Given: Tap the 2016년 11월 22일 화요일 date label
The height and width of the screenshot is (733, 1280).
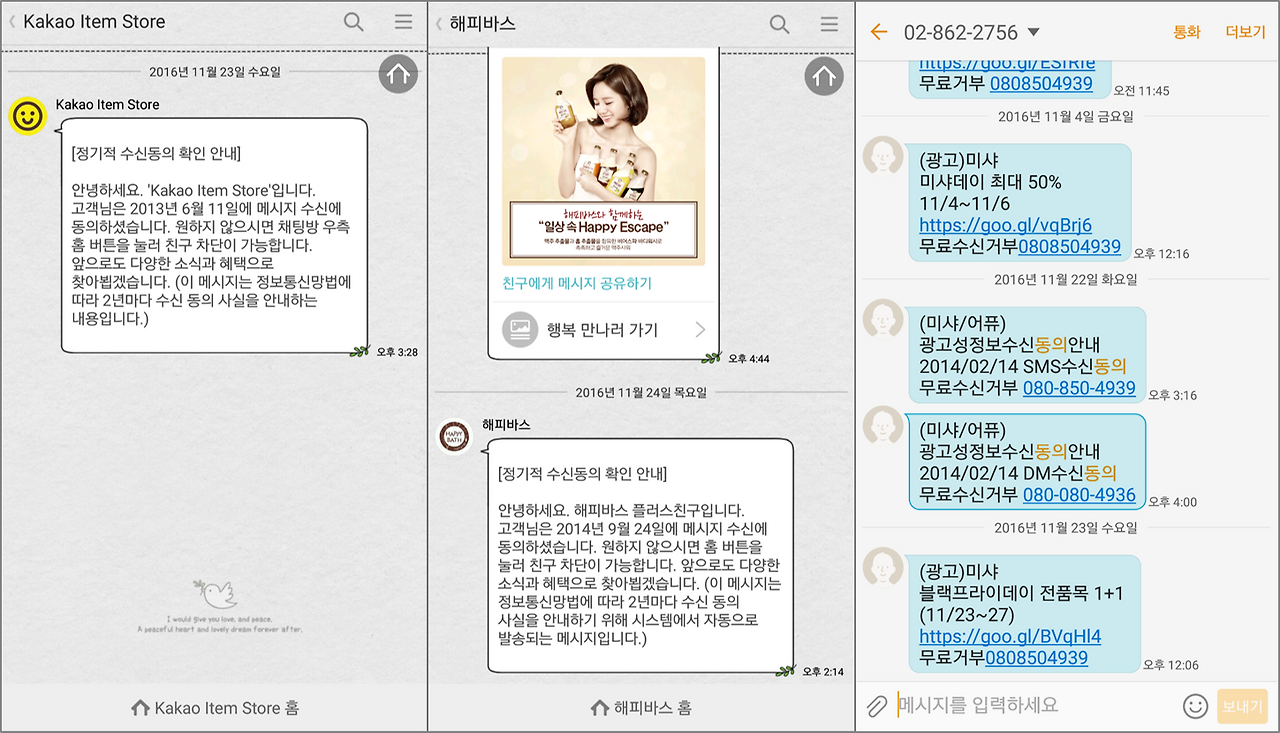Looking at the screenshot, I should click(1066, 280).
